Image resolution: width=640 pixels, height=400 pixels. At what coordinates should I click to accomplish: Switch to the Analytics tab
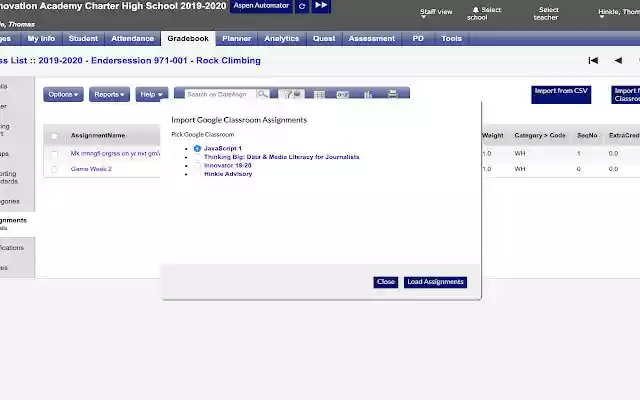point(282,38)
